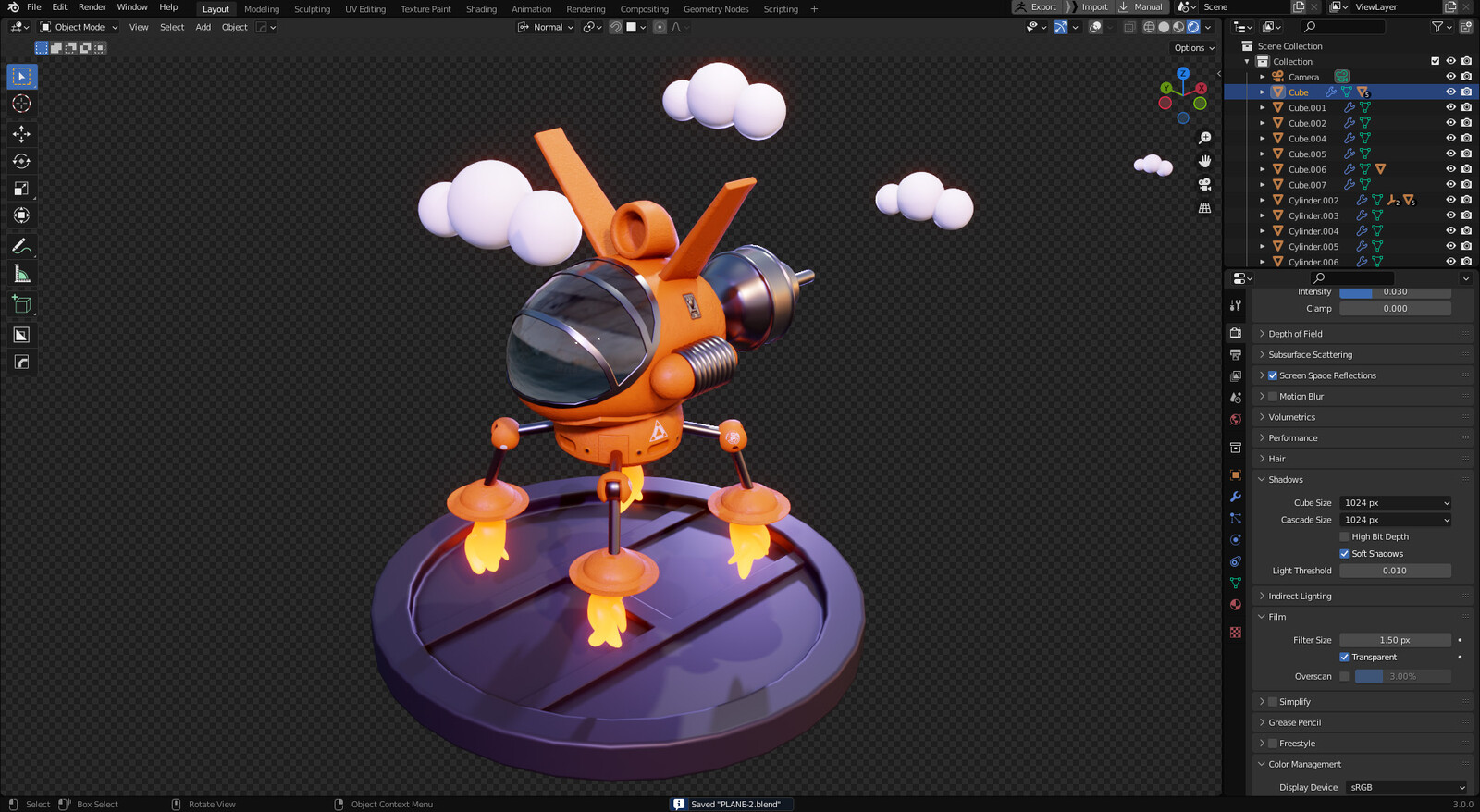Screen dimensions: 1480x812
Task: Open the World properties tab icon
Action: tap(1236, 420)
